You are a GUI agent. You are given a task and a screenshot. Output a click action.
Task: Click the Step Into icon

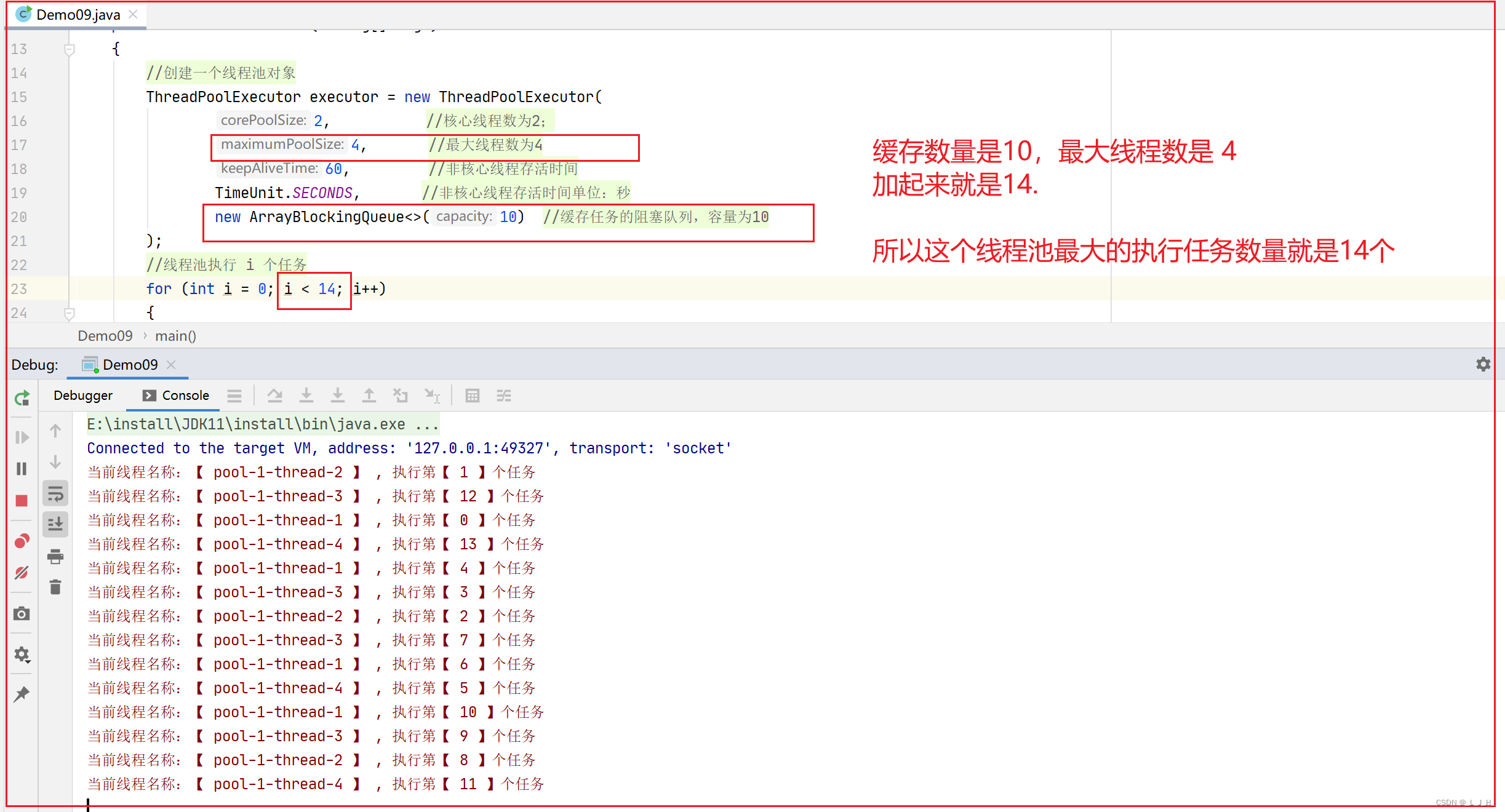click(306, 396)
